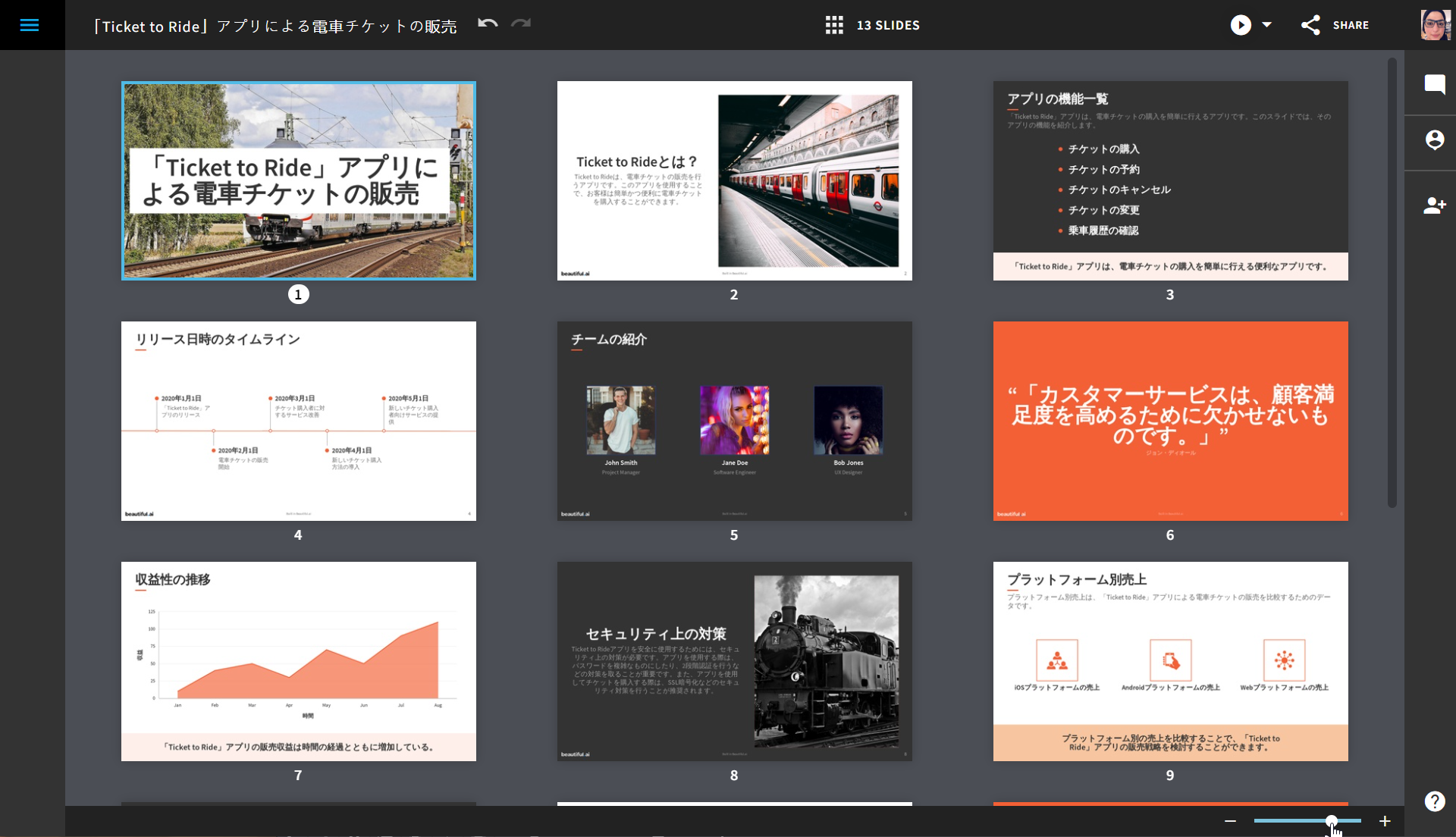Expand the play options dropdown arrow
The height and width of the screenshot is (837, 1456).
pyautogui.click(x=1266, y=25)
